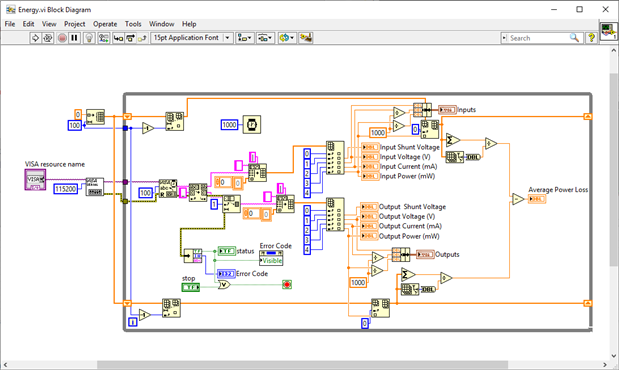This screenshot has height=370, width=619.
Task: Select the Initialize Array node
Action: coord(95,117)
